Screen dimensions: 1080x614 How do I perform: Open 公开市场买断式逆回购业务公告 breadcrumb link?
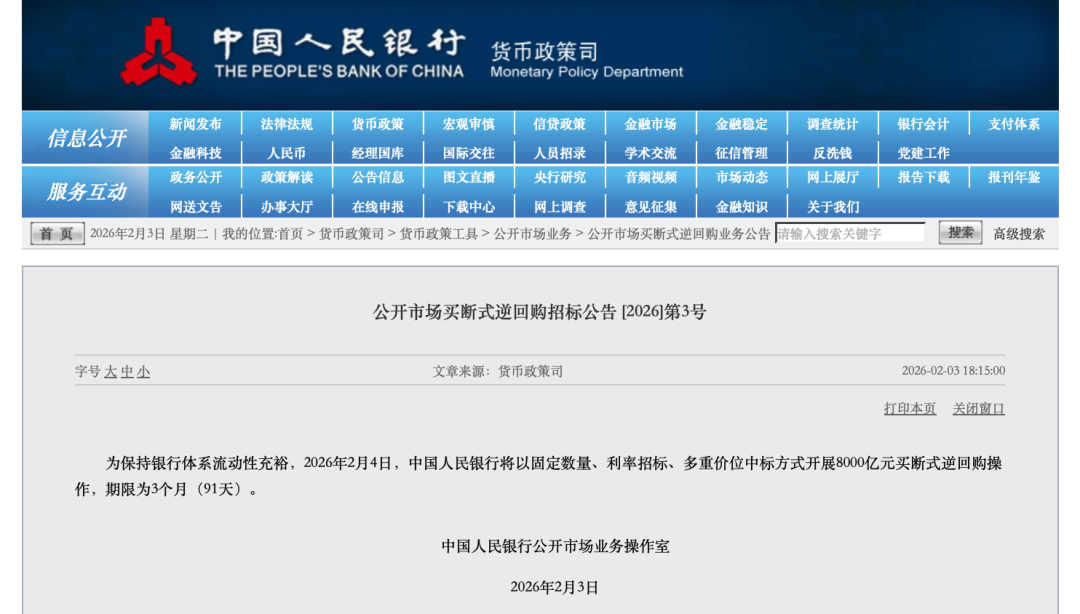click(x=678, y=234)
